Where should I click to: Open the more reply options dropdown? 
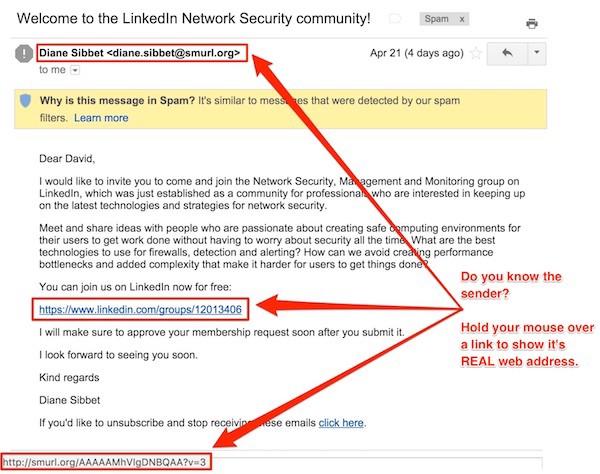point(537,53)
